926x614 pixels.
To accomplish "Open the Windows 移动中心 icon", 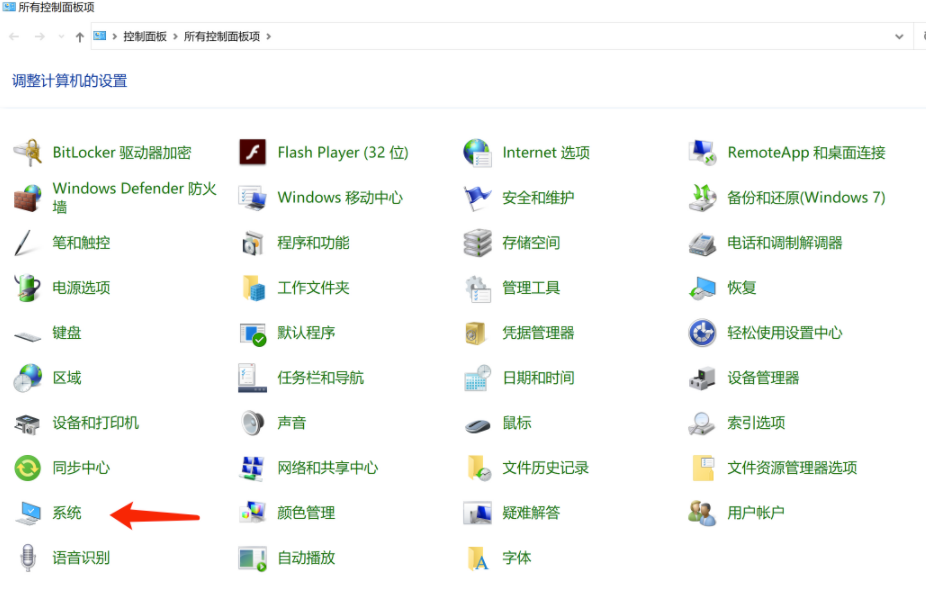I will point(252,198).
